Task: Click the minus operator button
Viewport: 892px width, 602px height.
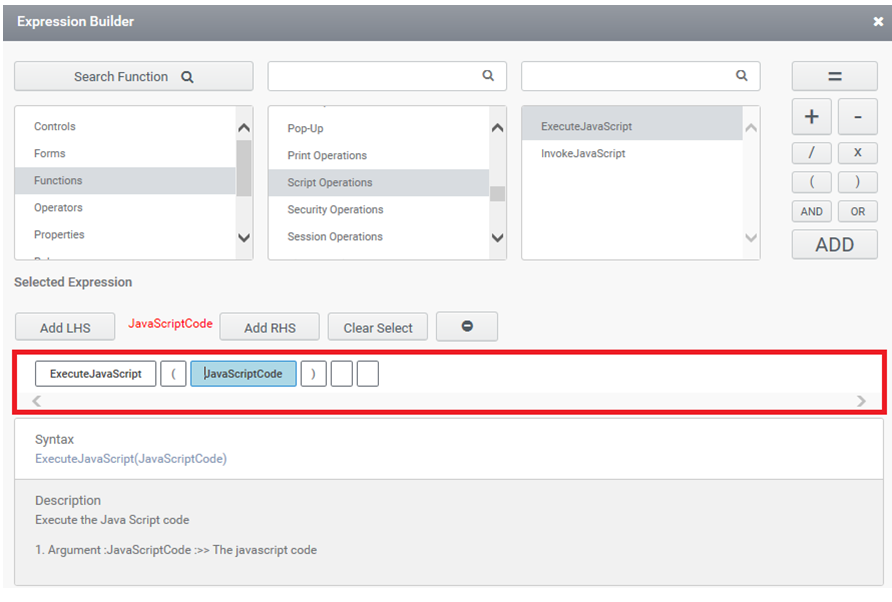Action: tap(857, 117)
